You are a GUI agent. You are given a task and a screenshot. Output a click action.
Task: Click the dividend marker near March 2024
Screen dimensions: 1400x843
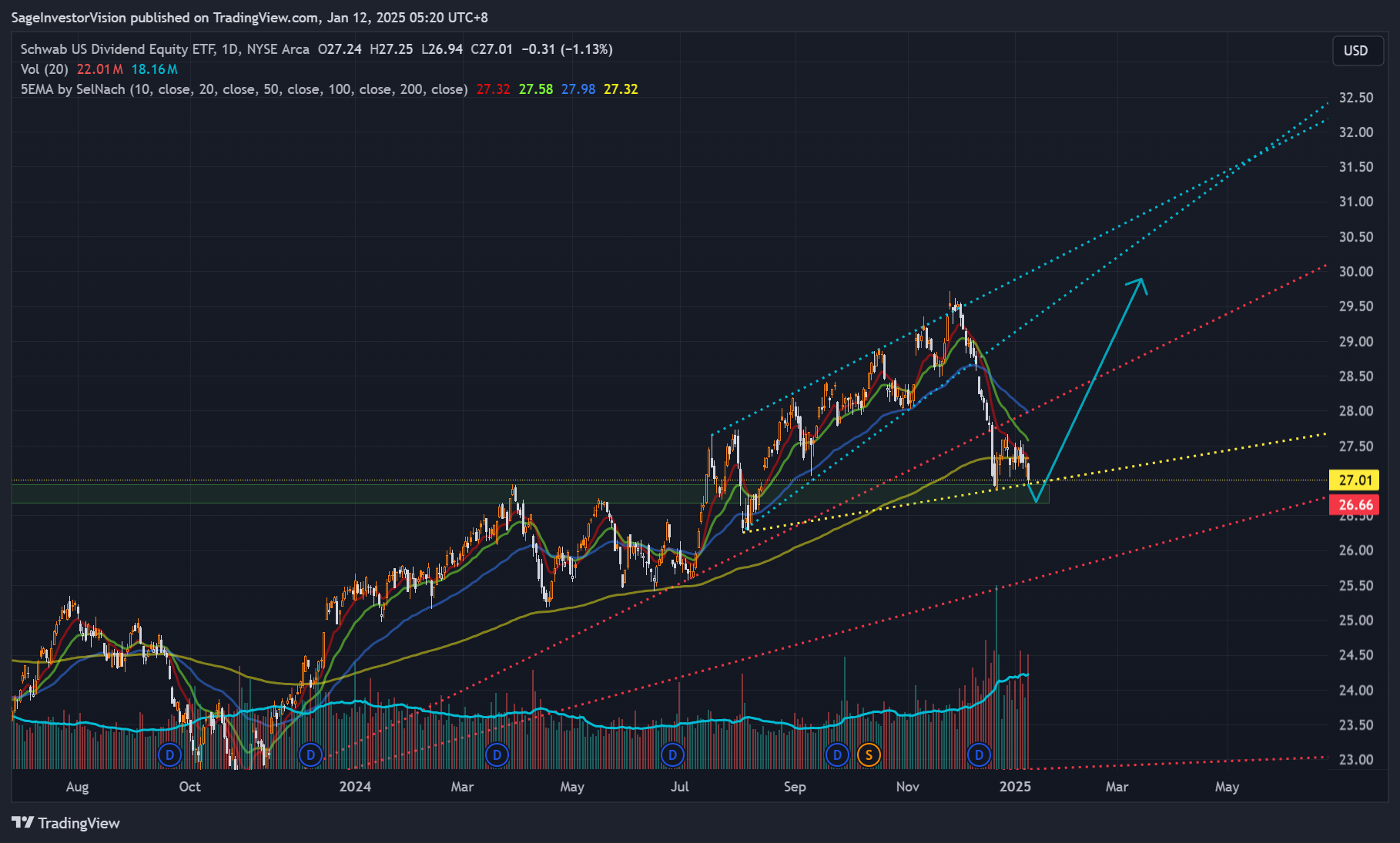tap(497, 755)
